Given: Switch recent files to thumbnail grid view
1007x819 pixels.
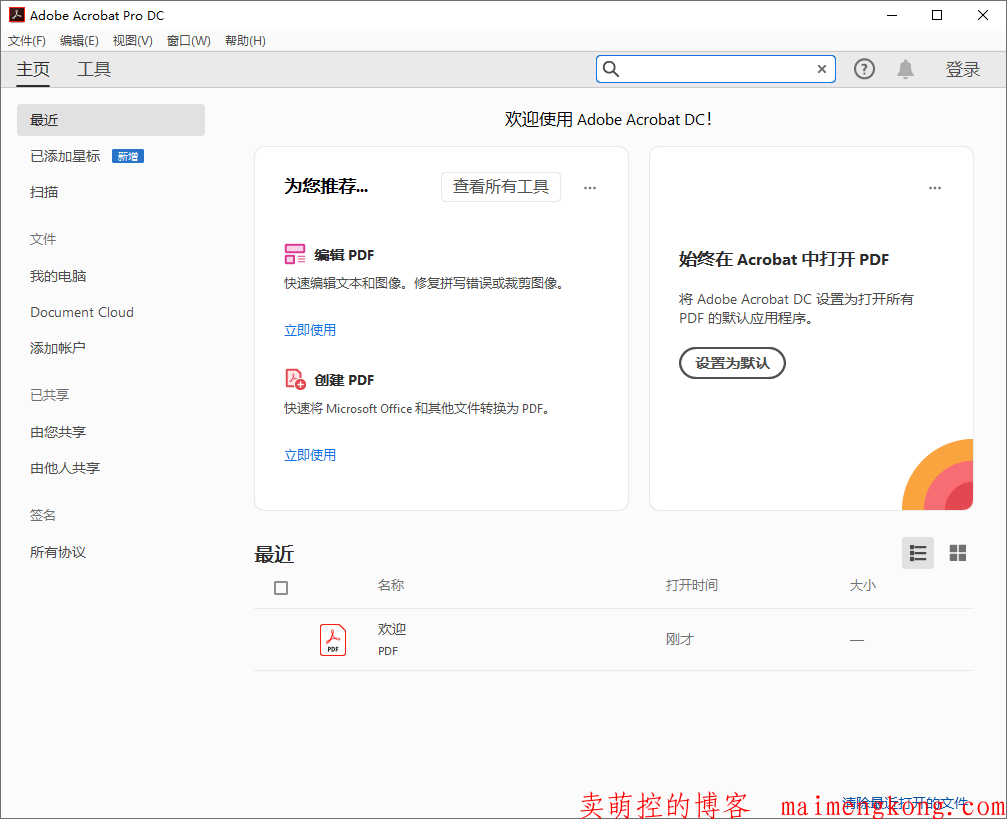Looking at the screenshot, I should pos(957,553).
